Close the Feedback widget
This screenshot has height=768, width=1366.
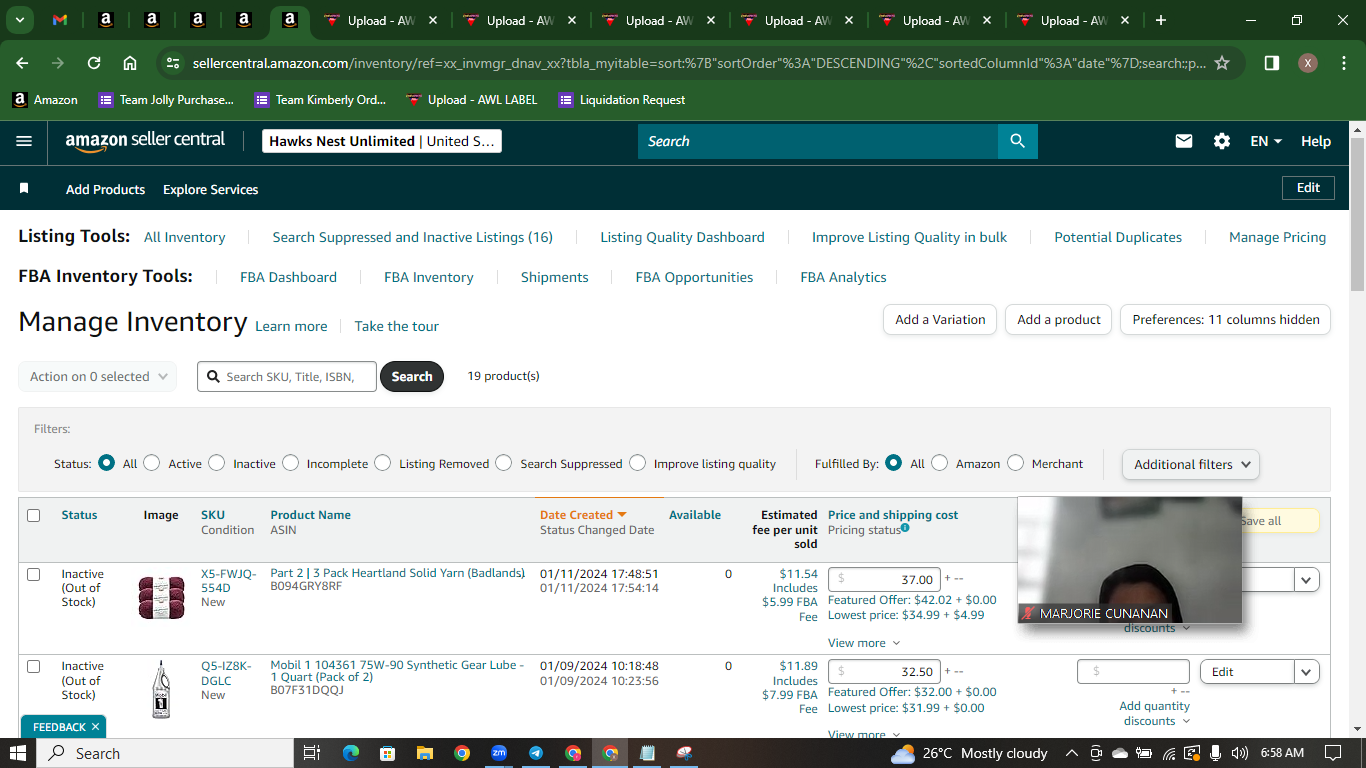pos(95,727)
